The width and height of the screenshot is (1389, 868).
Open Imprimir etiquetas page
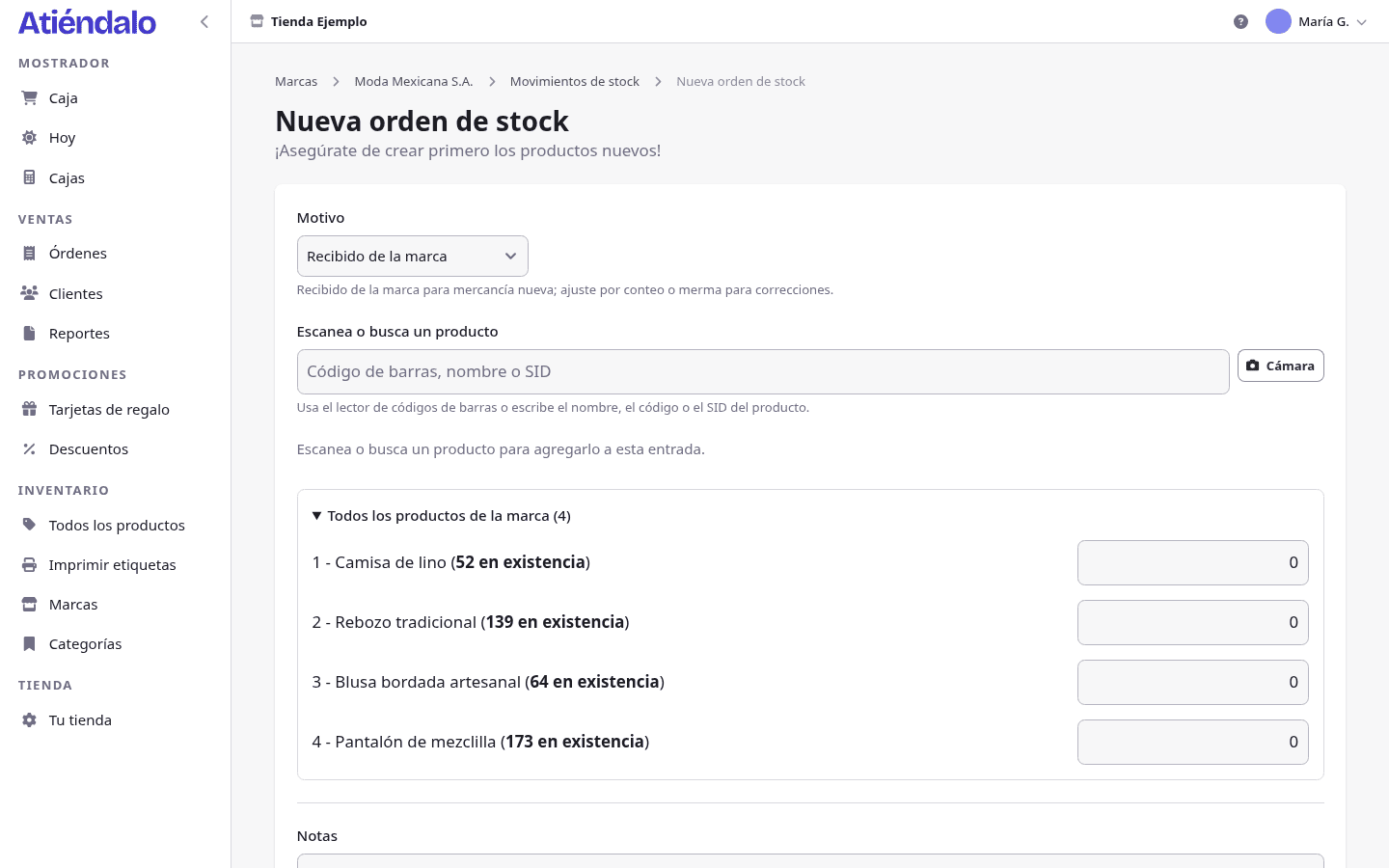click(115, 564)
